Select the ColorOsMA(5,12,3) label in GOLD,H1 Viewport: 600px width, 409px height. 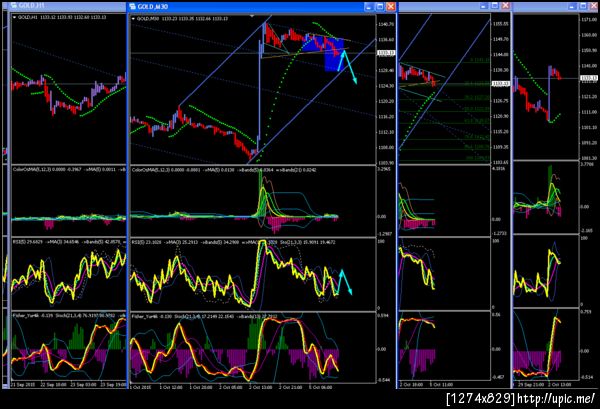click(32, 169)
